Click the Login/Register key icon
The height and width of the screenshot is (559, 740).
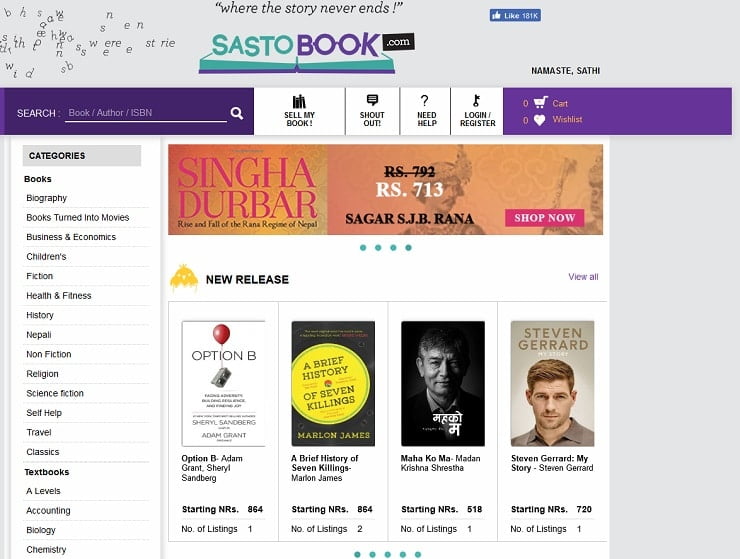point(477,101)
